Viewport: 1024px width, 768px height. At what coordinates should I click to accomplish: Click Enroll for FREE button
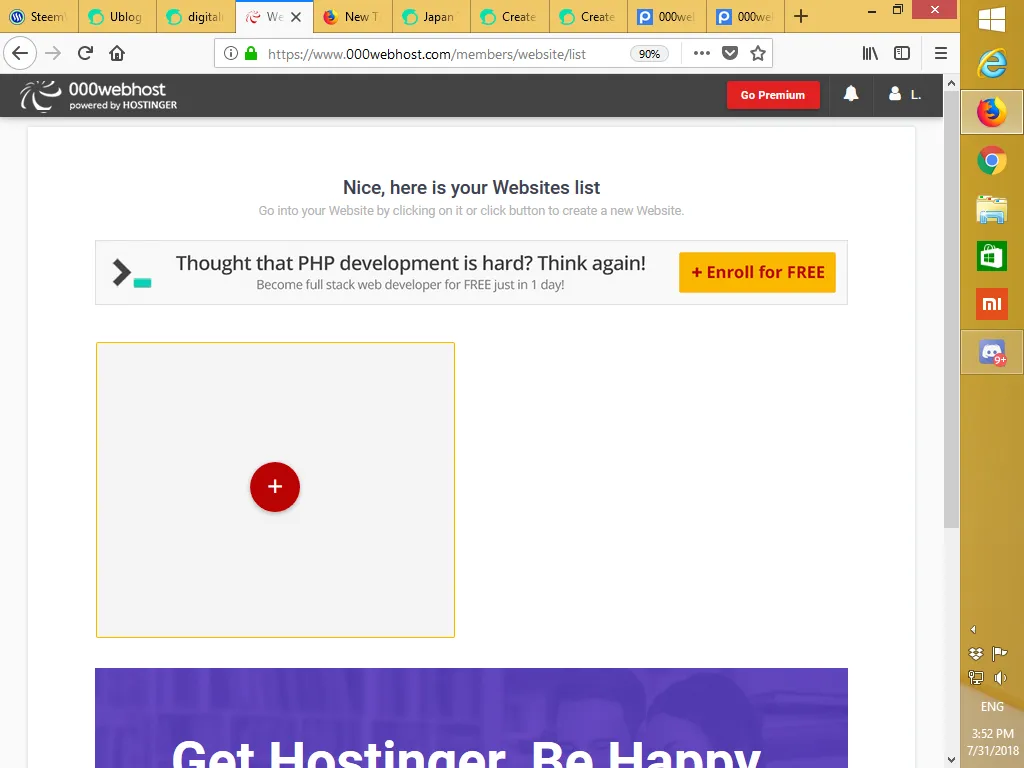click(758, 272)
